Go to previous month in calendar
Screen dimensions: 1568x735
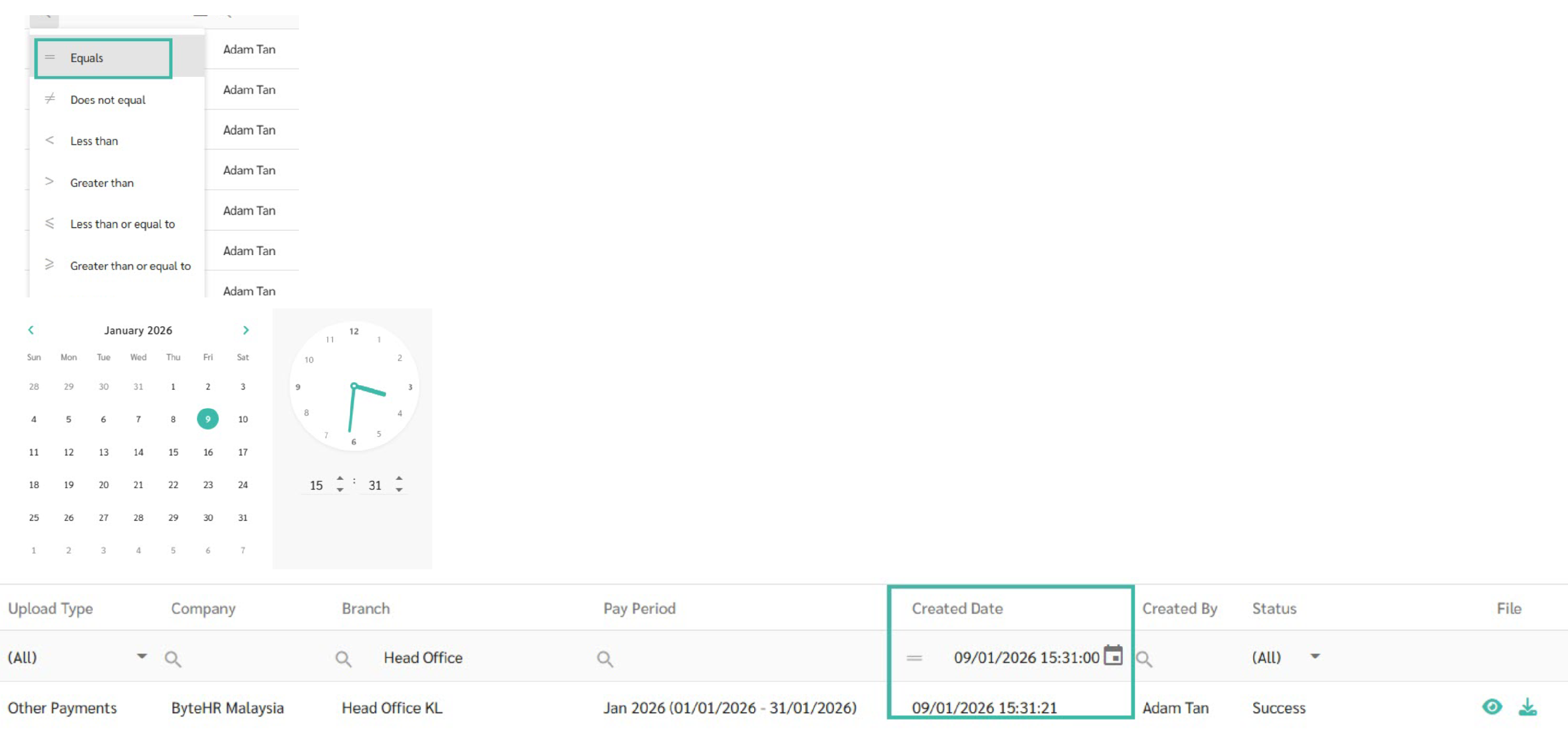click(31, 330)
